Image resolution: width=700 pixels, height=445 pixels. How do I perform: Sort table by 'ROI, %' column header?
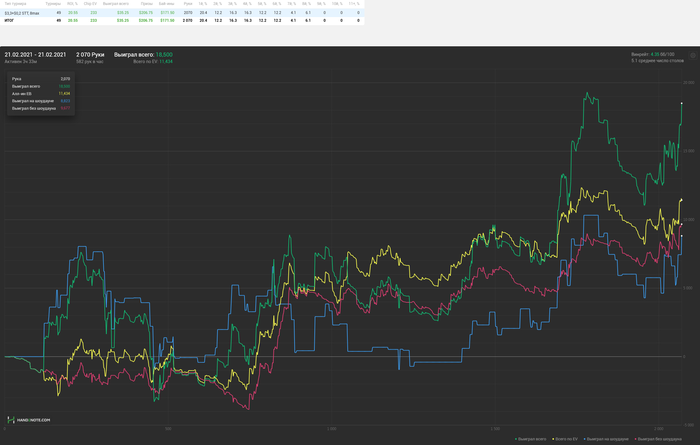coord(72,4)
